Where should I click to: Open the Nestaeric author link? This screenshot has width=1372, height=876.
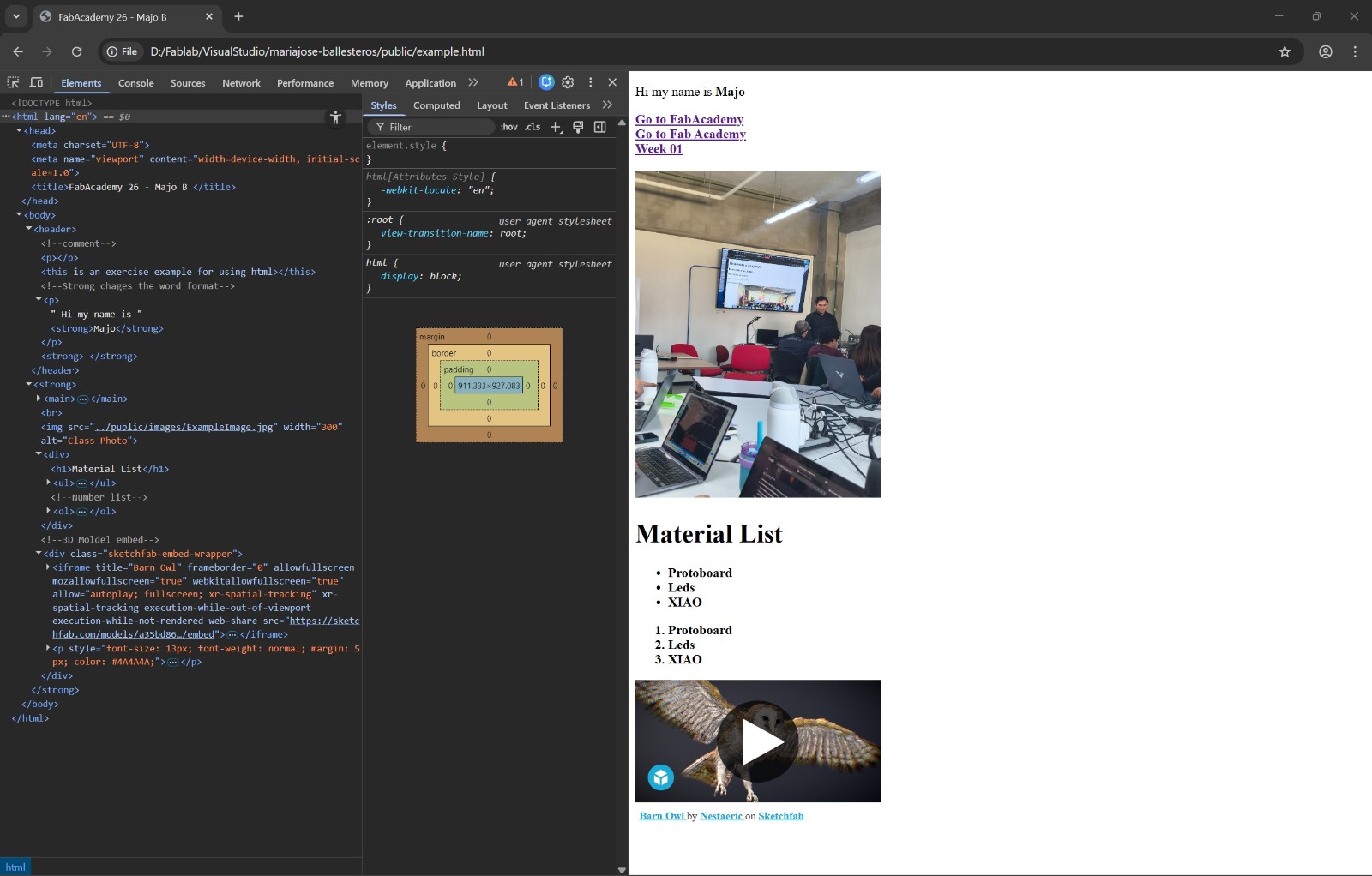(721, 816)
